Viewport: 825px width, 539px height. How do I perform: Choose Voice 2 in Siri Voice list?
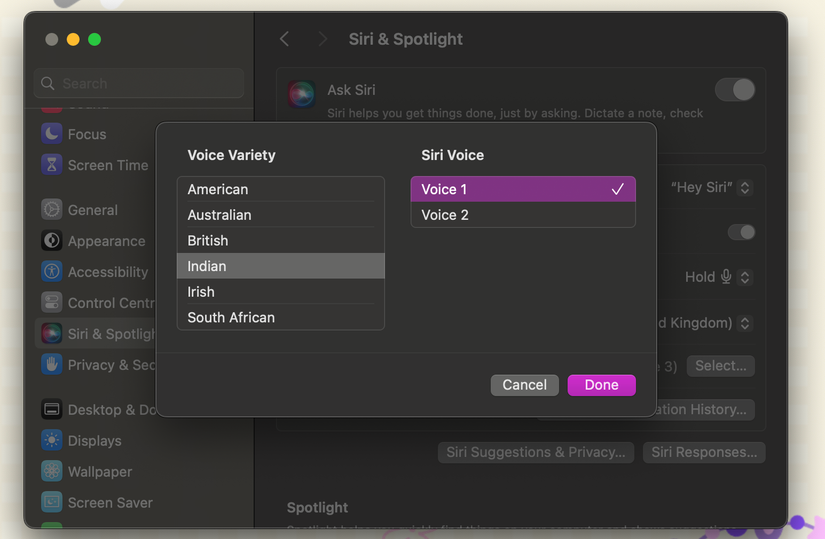pos(522,215)
